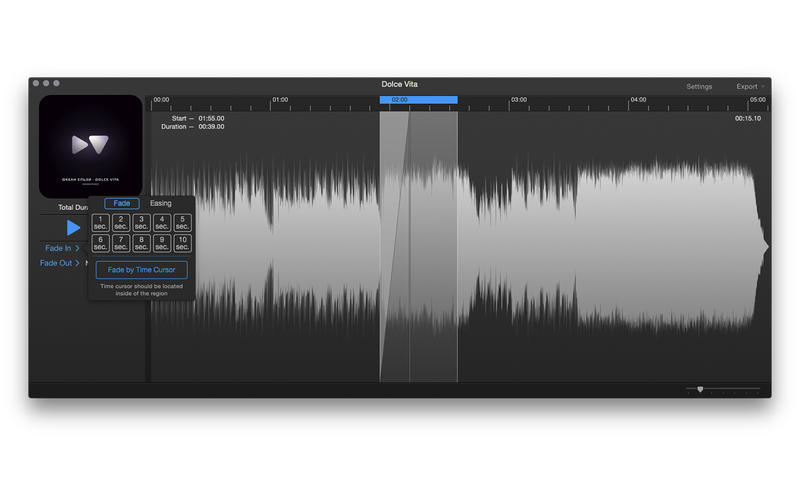Set fade length to 2 sec.
Viewport: 800px width, 500px height.
point(121,223)
